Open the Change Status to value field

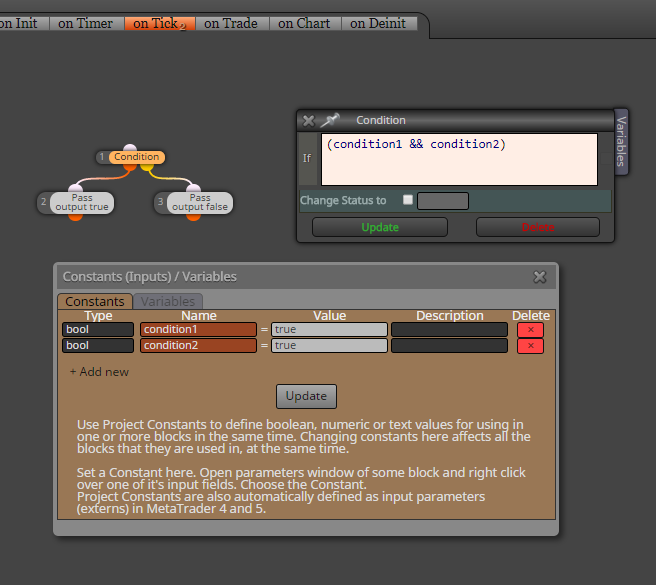click(443, 201)
